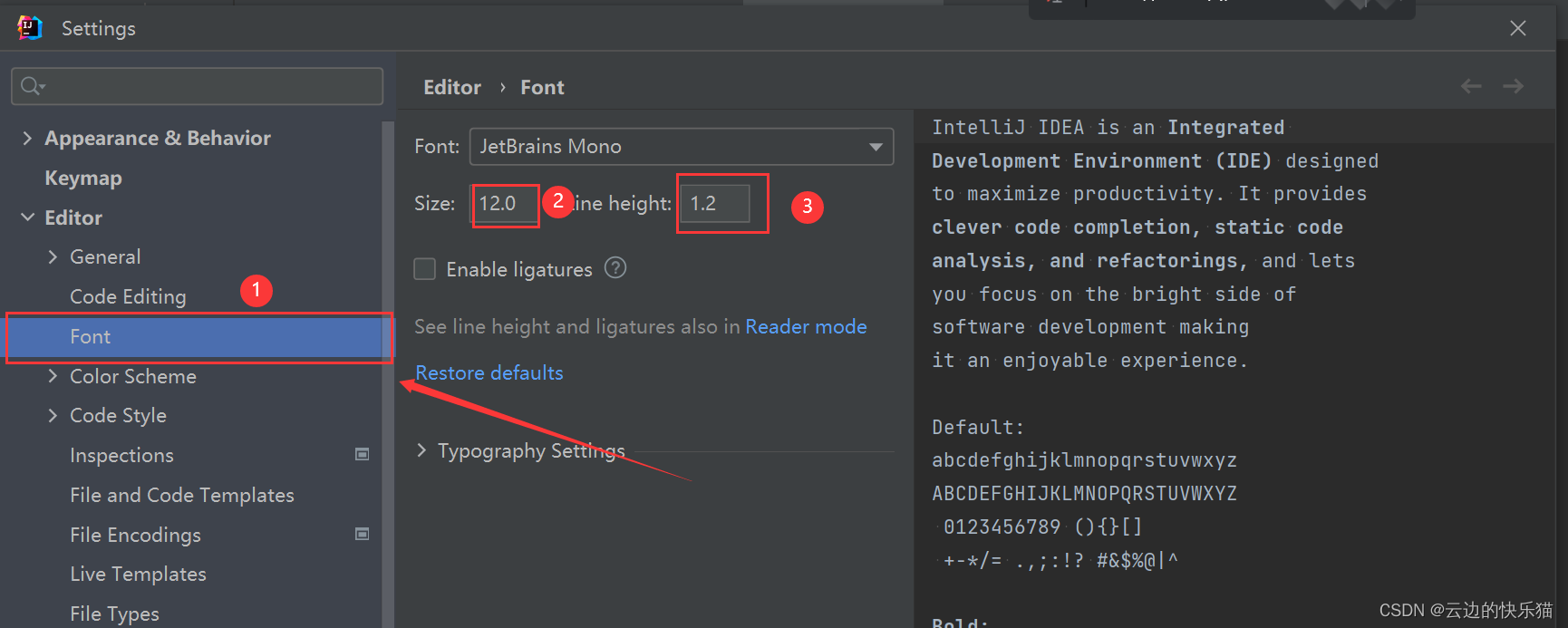Open File Encodings settings page
1568x628 pixels.
pos(135,535)
